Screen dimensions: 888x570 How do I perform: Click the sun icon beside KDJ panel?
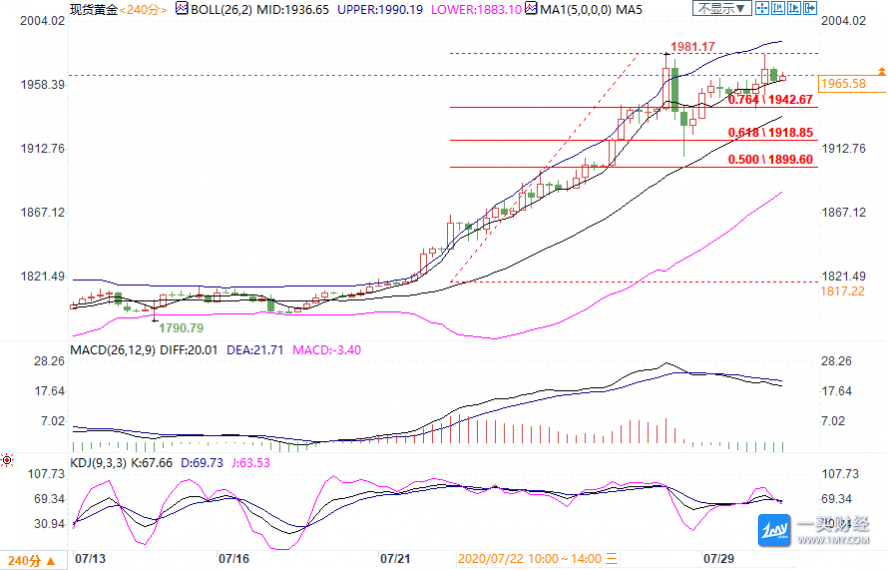7,460
